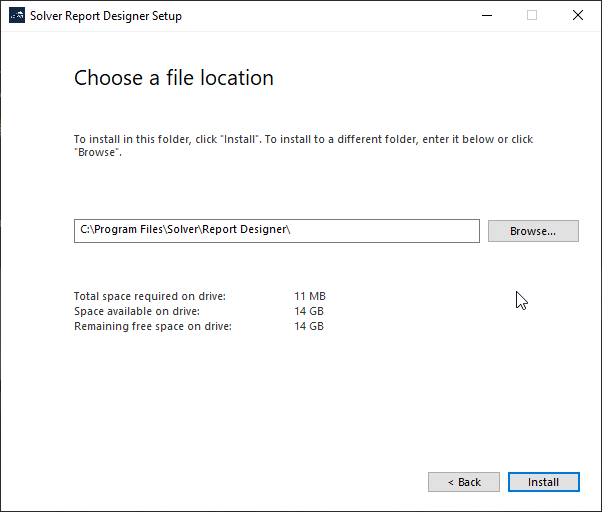Select the "Total space required on drive" label
602x512 pixels.
point(150,297)
